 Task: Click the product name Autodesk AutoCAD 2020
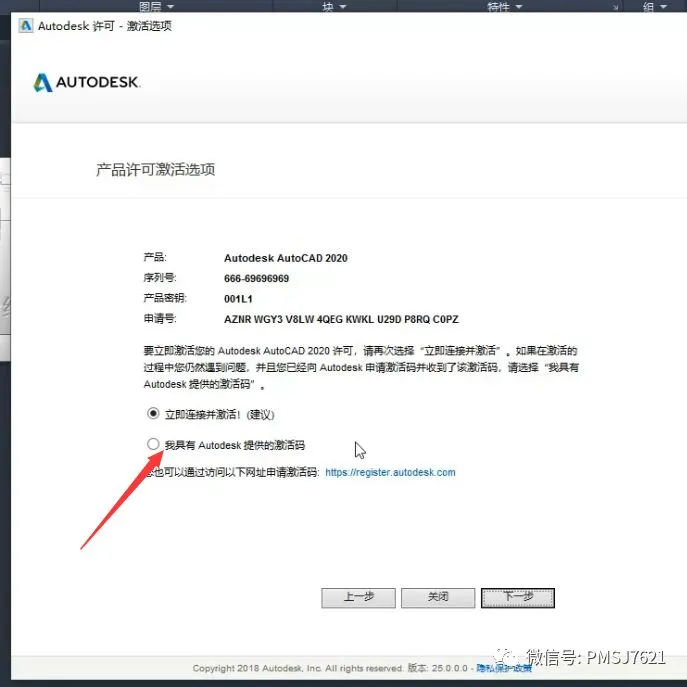tap(286, 258)
